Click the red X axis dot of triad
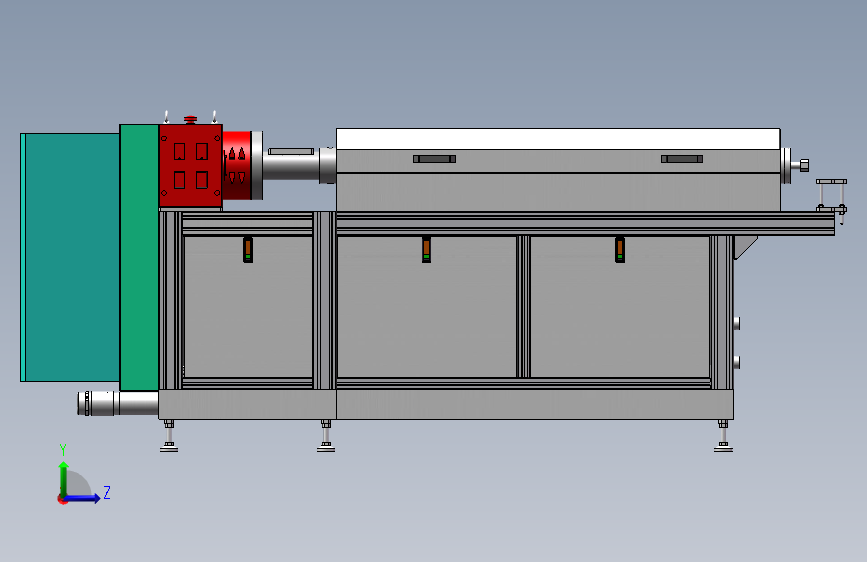Screen dimensions: 867x562 [62, 499]
